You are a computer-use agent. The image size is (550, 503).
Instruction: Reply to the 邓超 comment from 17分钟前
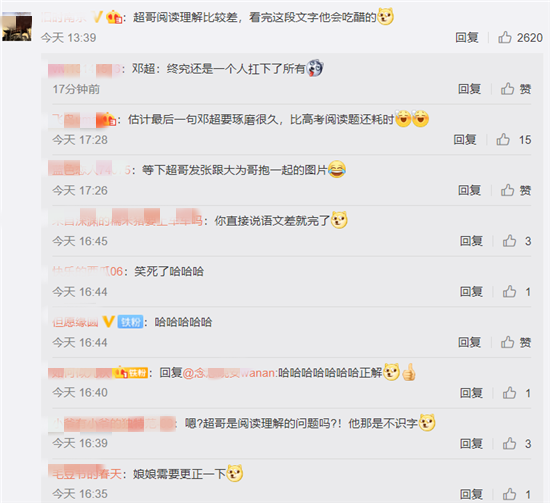tap(469, 89)
